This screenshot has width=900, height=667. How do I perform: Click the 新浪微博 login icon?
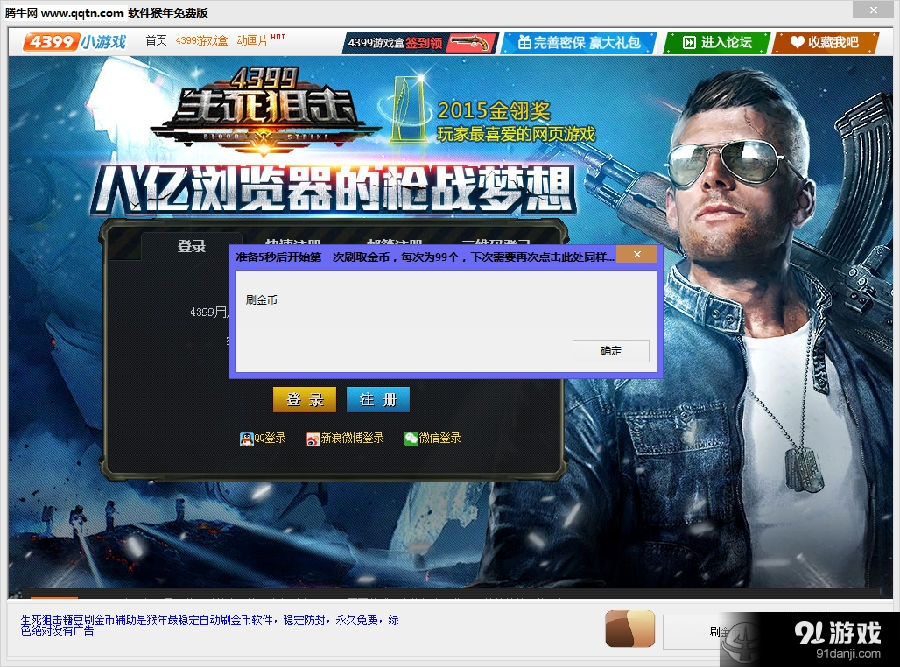(312, 439)
